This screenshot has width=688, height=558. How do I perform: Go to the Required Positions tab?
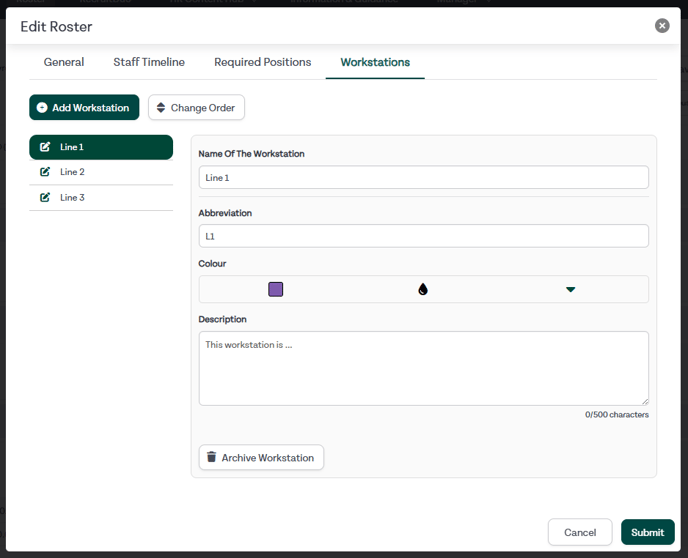(x=262, y=62)
